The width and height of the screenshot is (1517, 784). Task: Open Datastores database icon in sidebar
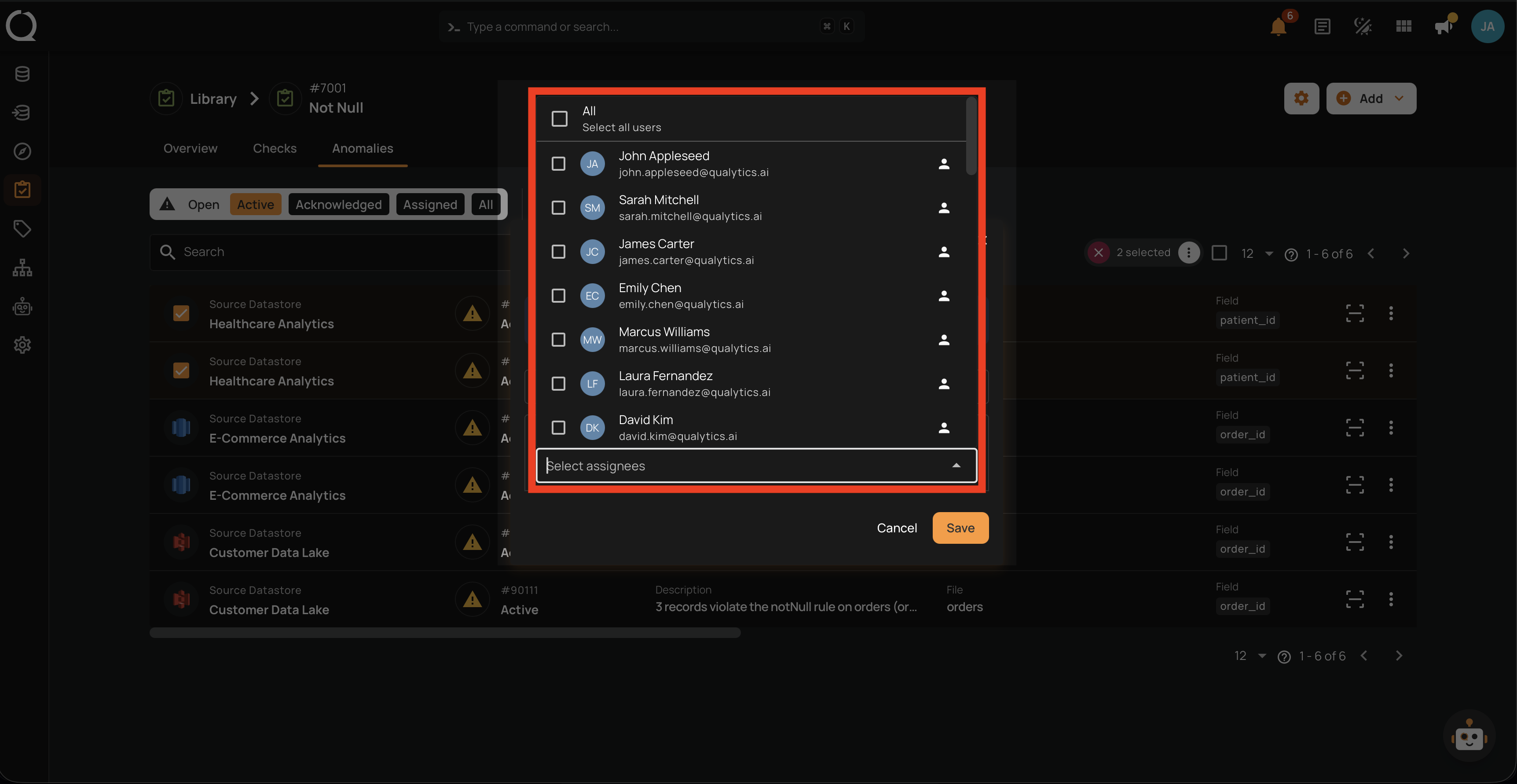pyautogui.click(x=22, y=73)
